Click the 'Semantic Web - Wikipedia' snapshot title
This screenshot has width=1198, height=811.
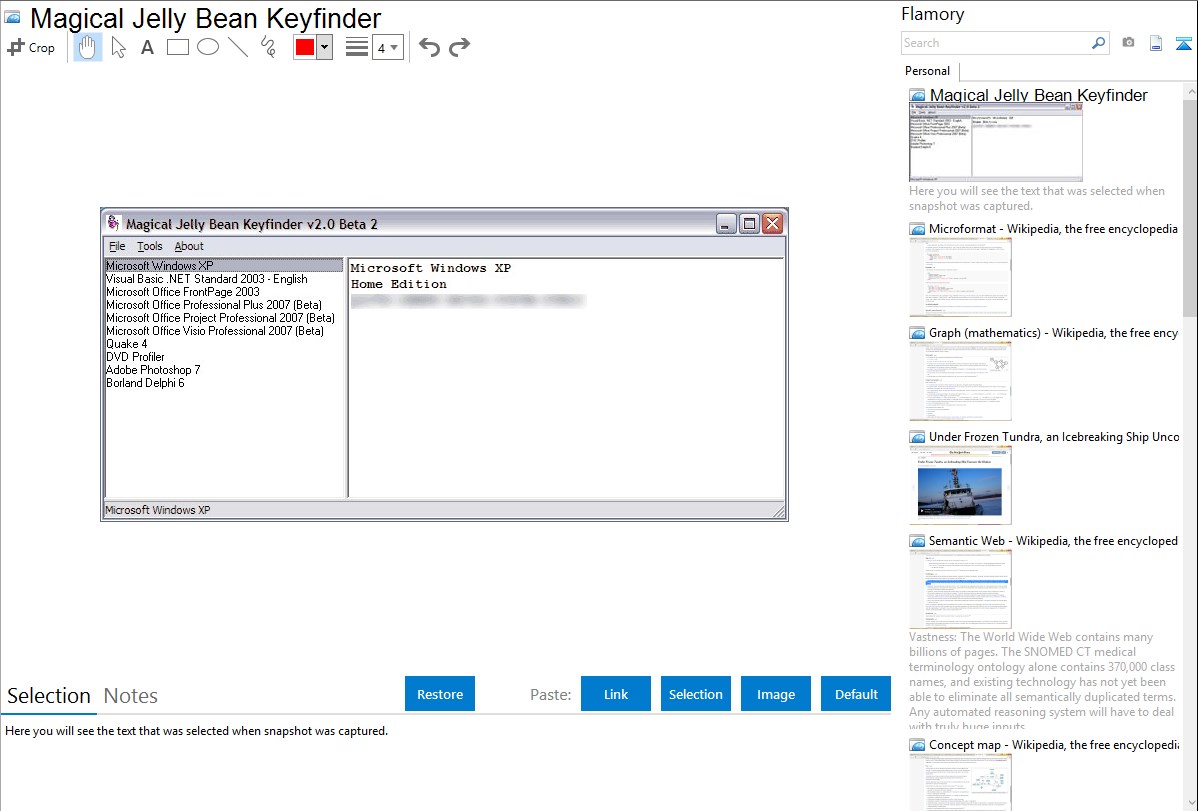(x=1053, y=541)
